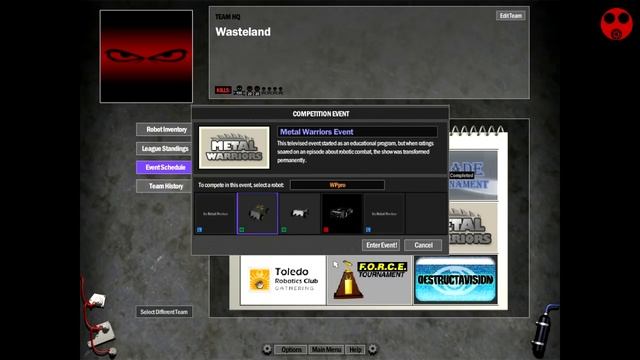Screen dimensions: 640x360
Task: Click the red-eyes team logo image
Action: point(146,56)
